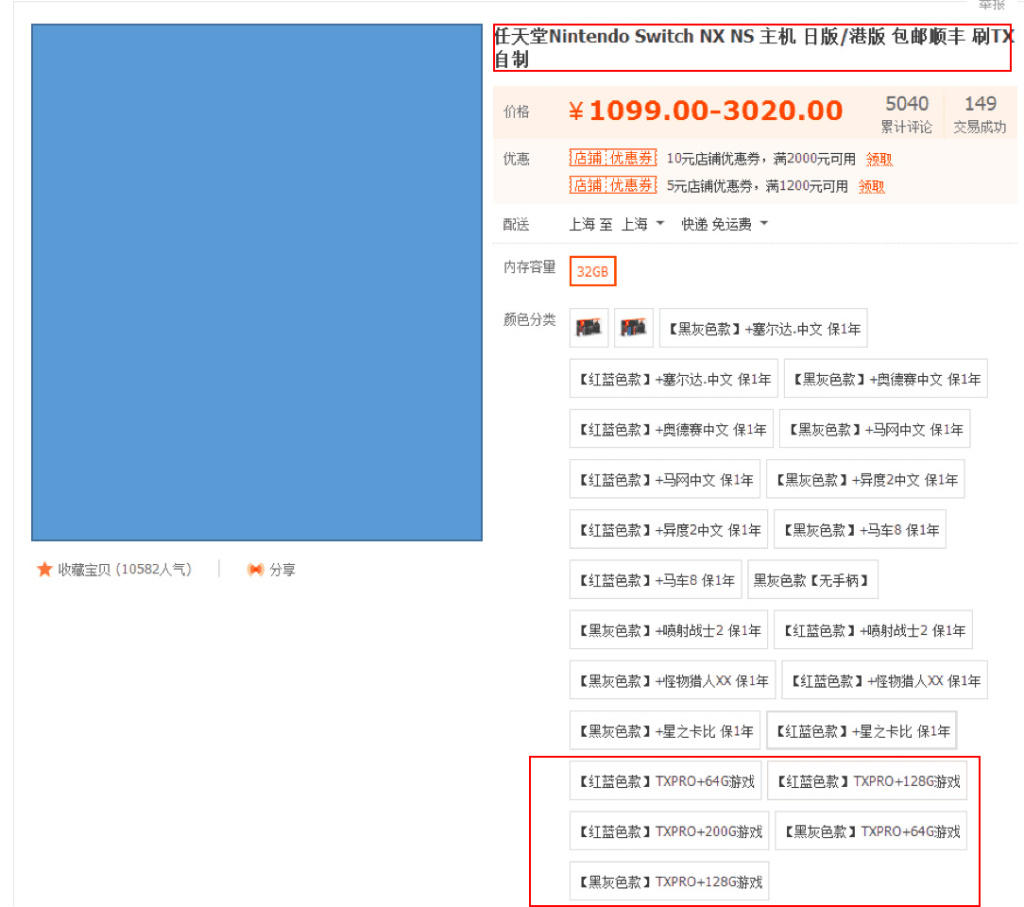This screenshot has height=907, width=1024.
Task: Select the 32GB memory capacity option
Action: [592, 271]
